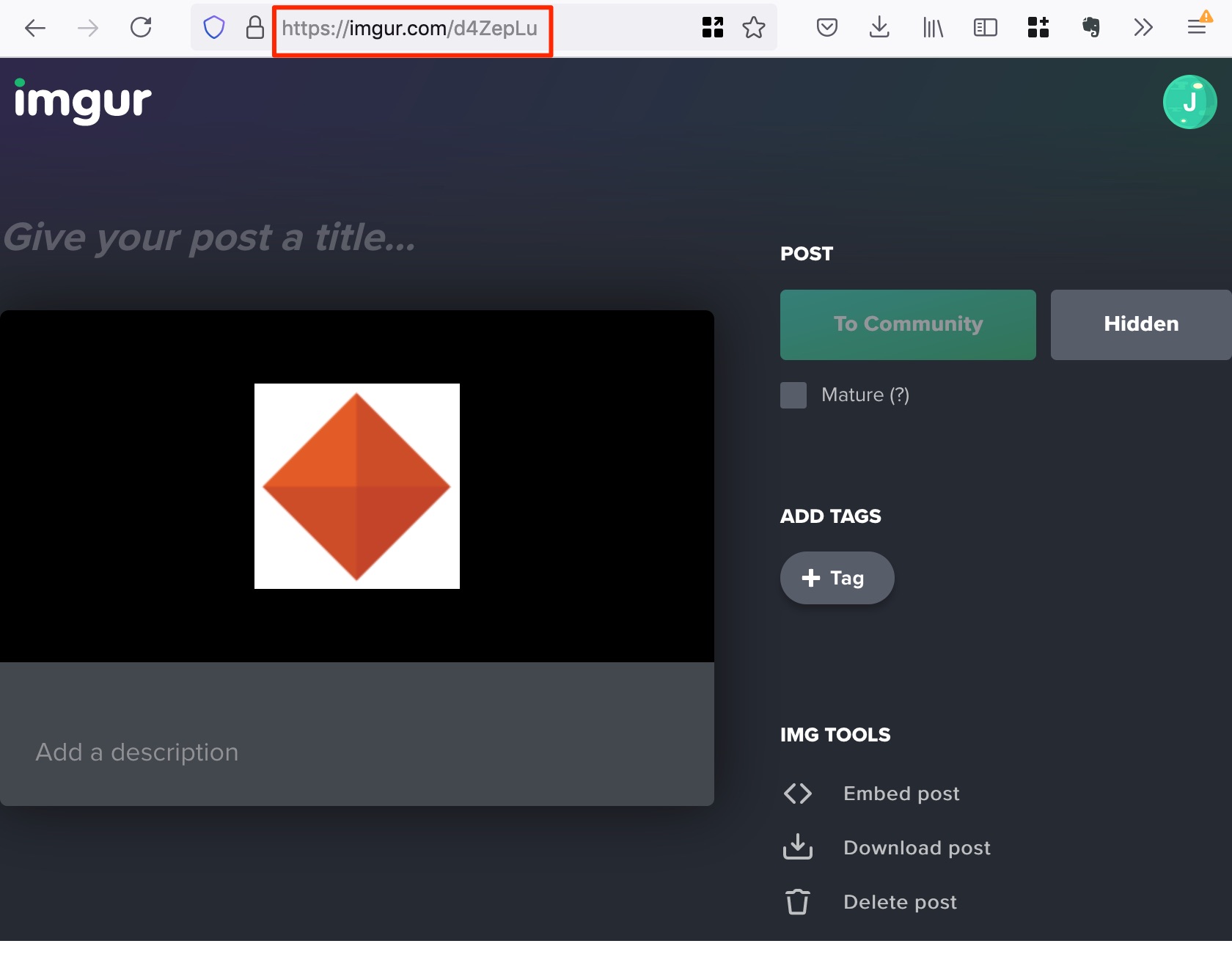This screenshot has height=971, width=1232.
Task: Open the Firefox hamburger menu
Action: [x=1197, y=29]
